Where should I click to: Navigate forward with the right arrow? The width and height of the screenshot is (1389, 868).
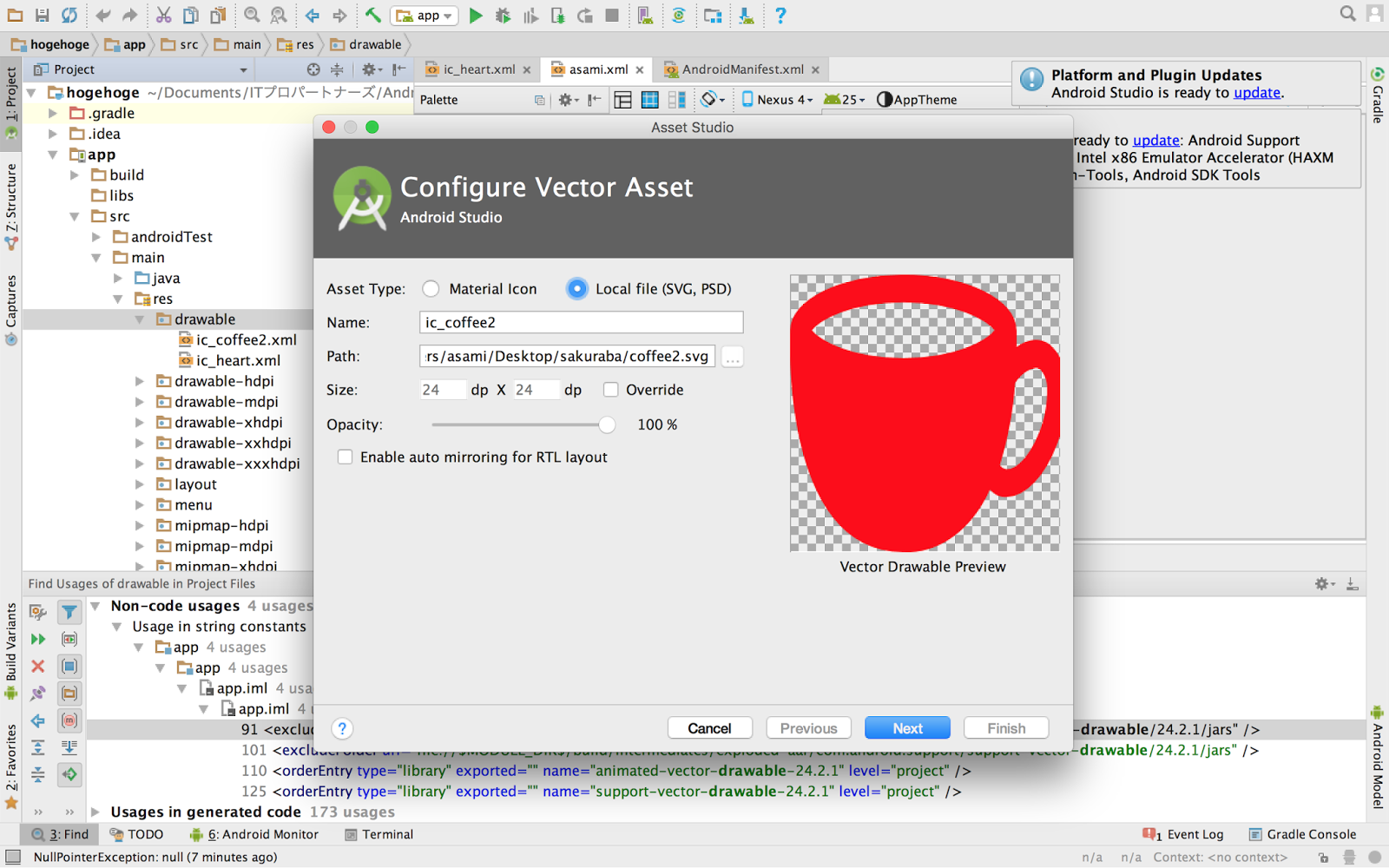point(339,15)
